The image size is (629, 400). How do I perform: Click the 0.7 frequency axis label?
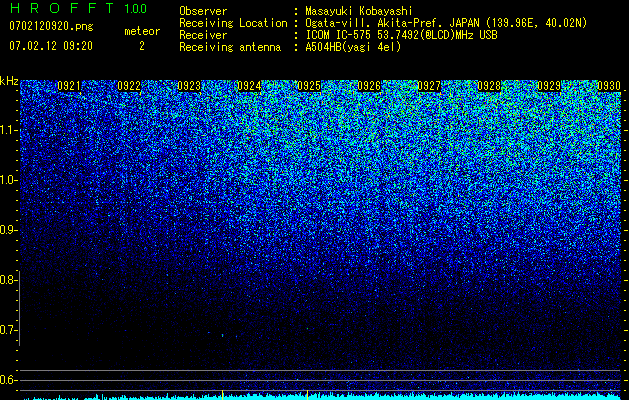(8, 330)
